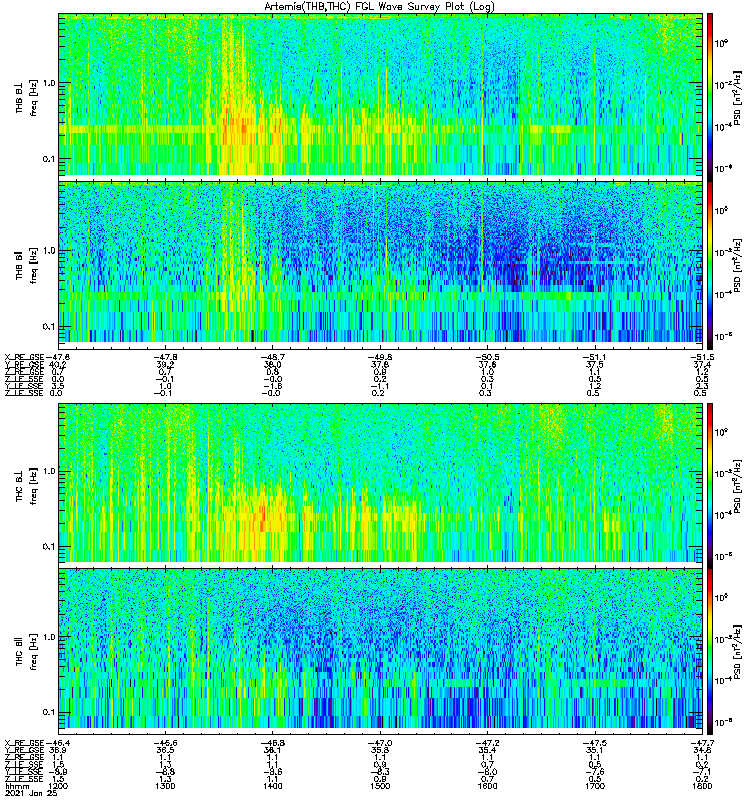
Task: Click the THC X_RE_GSE value -47.5
Action: point(594,743)
